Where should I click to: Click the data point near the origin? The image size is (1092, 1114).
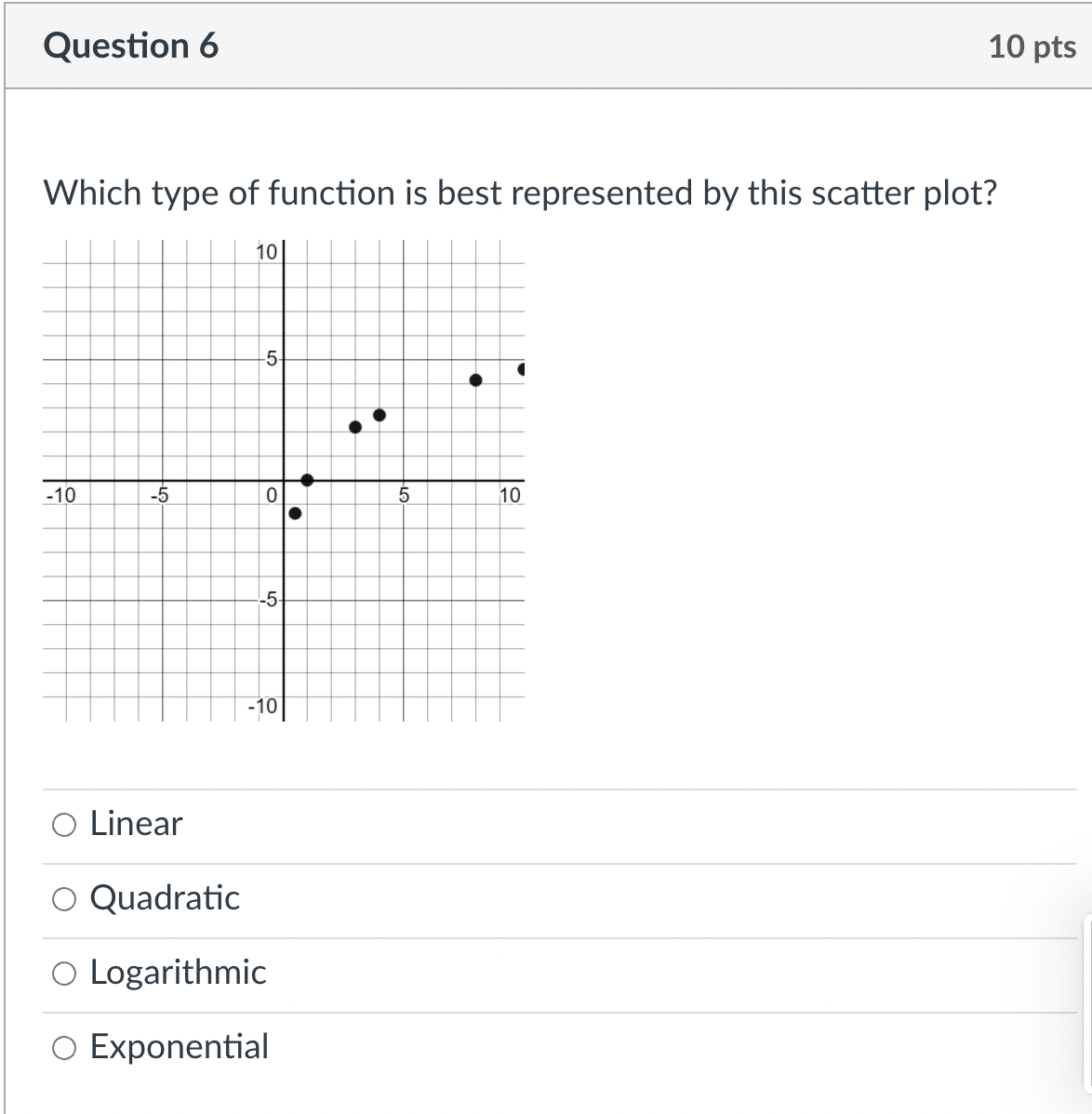(x=307, y=480)
